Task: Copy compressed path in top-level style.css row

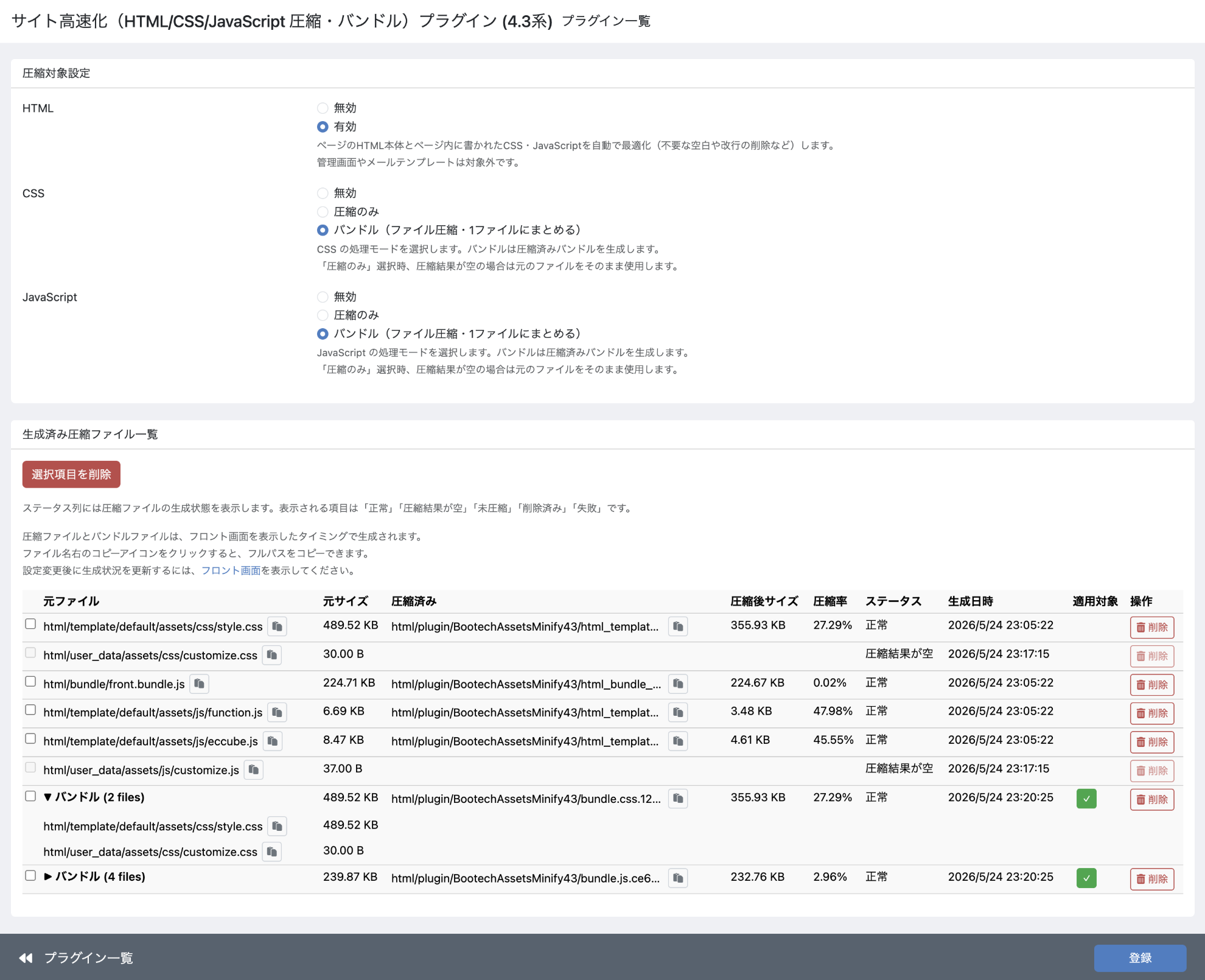Action: [x=678, y=626]
